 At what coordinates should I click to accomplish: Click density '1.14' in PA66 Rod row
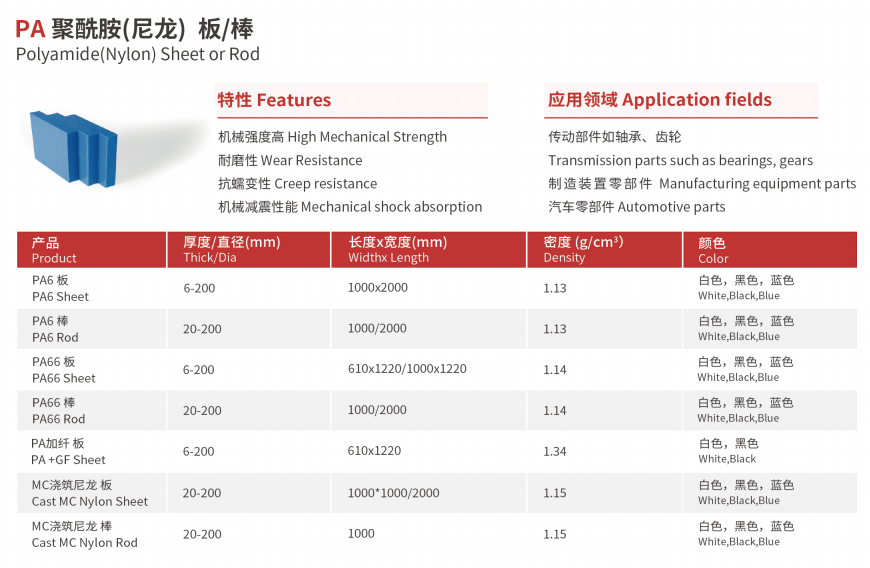(x=555, y=411)
